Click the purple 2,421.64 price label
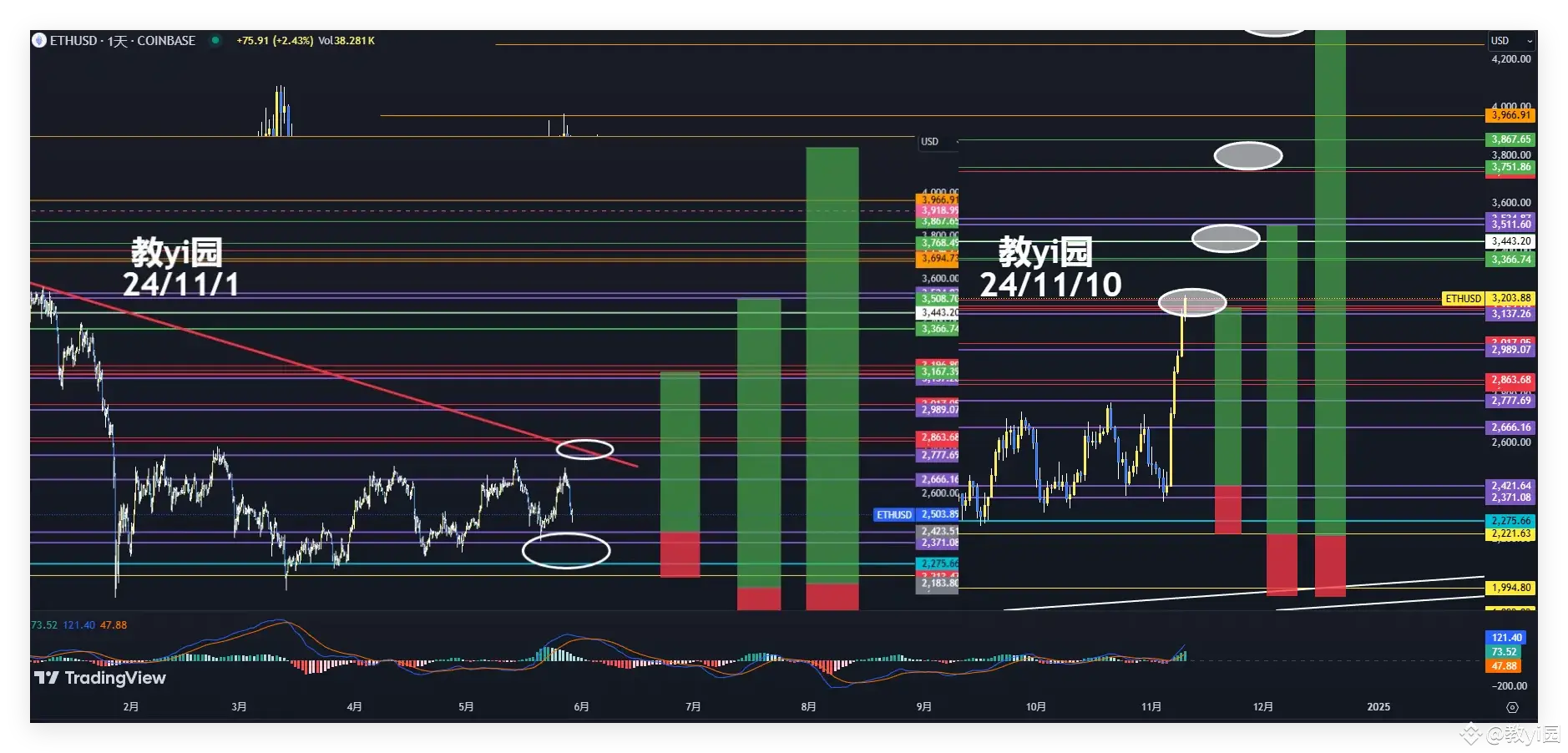Screen dimensions: 1568x753 (1511, 486)
